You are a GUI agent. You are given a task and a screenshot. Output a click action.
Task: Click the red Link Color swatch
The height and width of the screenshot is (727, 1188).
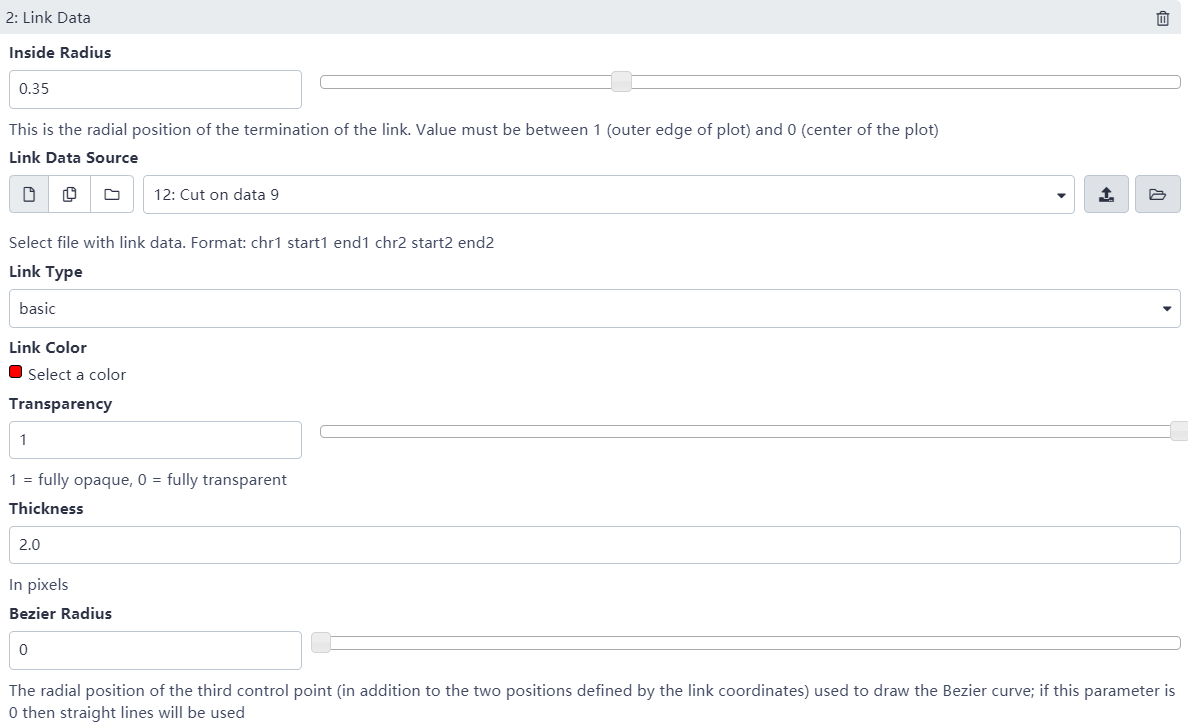[16, 372]
